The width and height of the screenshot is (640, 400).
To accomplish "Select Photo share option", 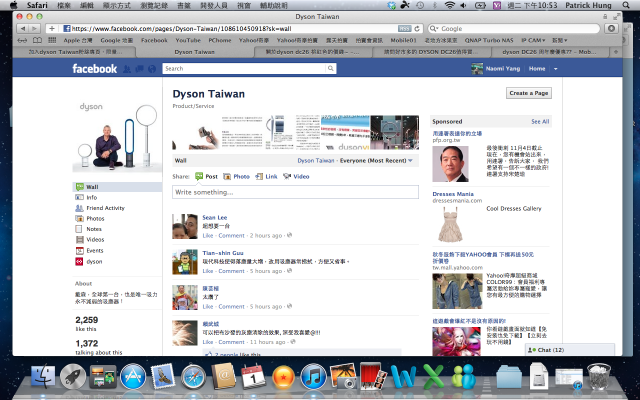I will (x=236, y=176).
